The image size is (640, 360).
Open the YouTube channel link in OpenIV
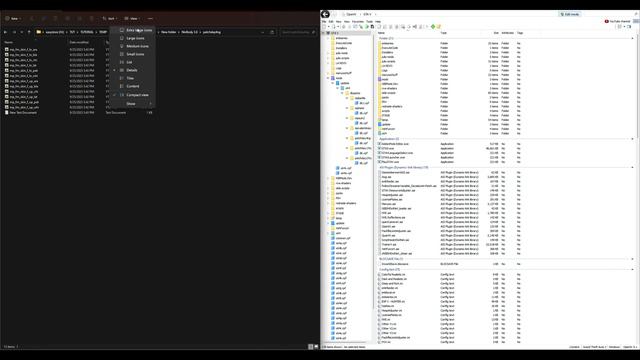618,21
